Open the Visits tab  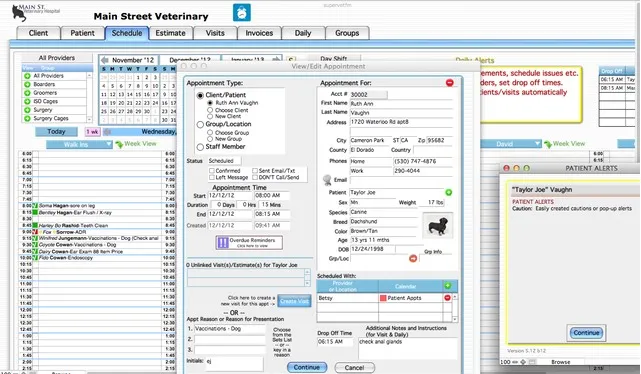tap(215, 33)
